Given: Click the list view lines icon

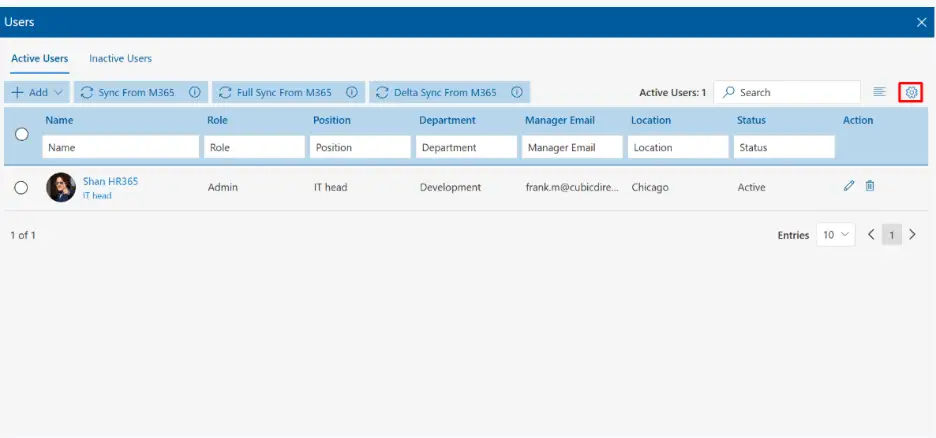Looking at the screenshot, I should click(x=879, y=92).
